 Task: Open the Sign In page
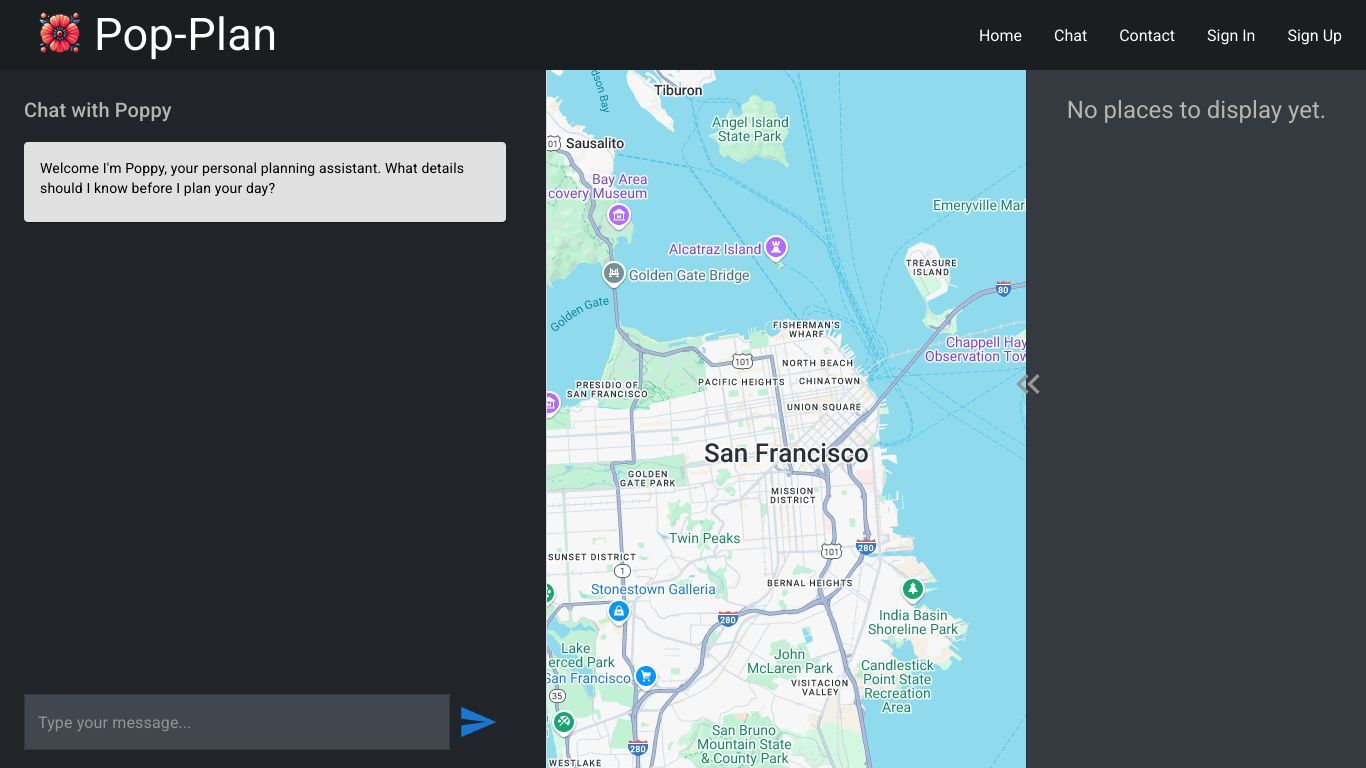pos(1231,35)
